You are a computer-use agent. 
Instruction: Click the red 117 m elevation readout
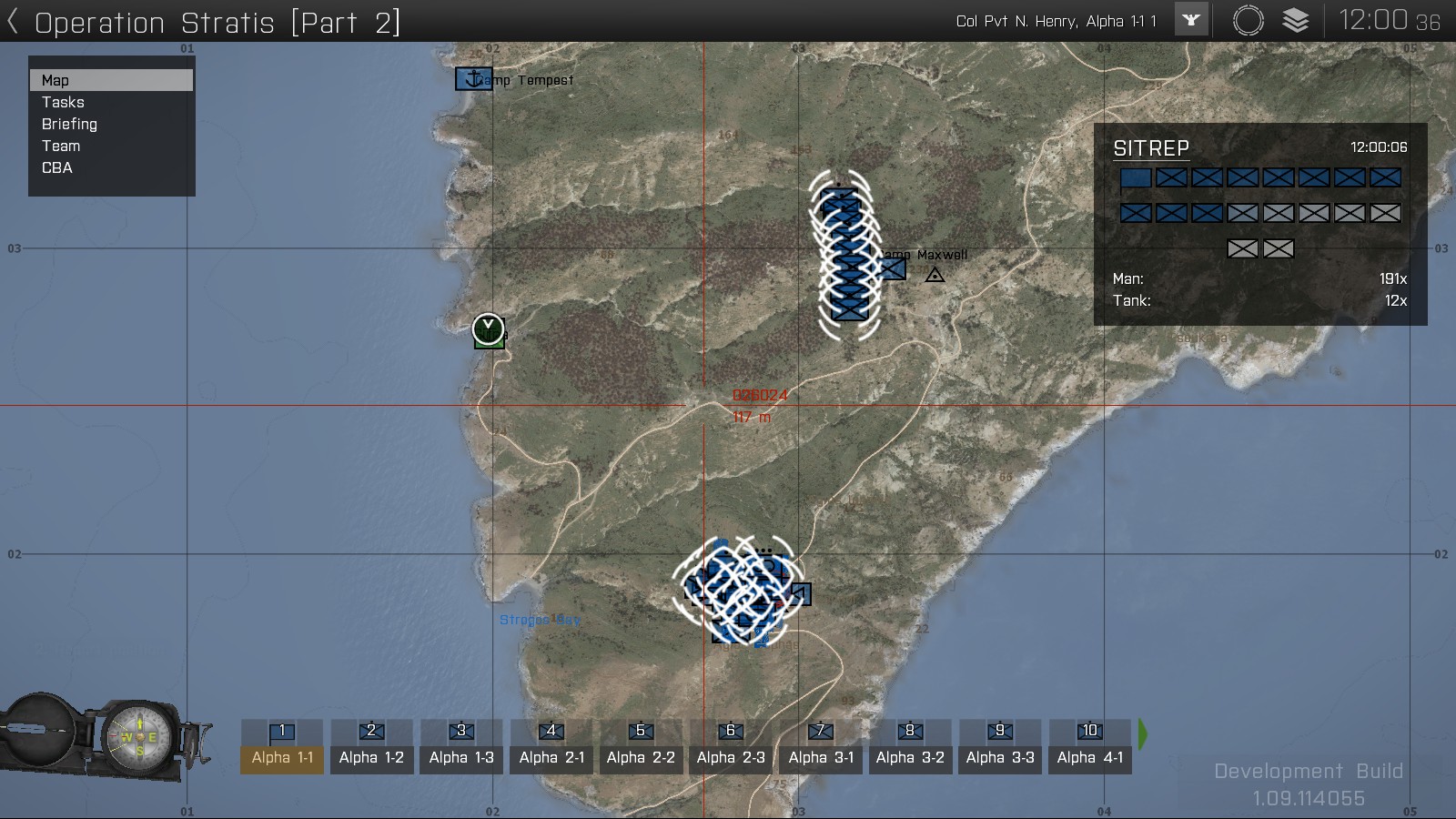(752, 417)
